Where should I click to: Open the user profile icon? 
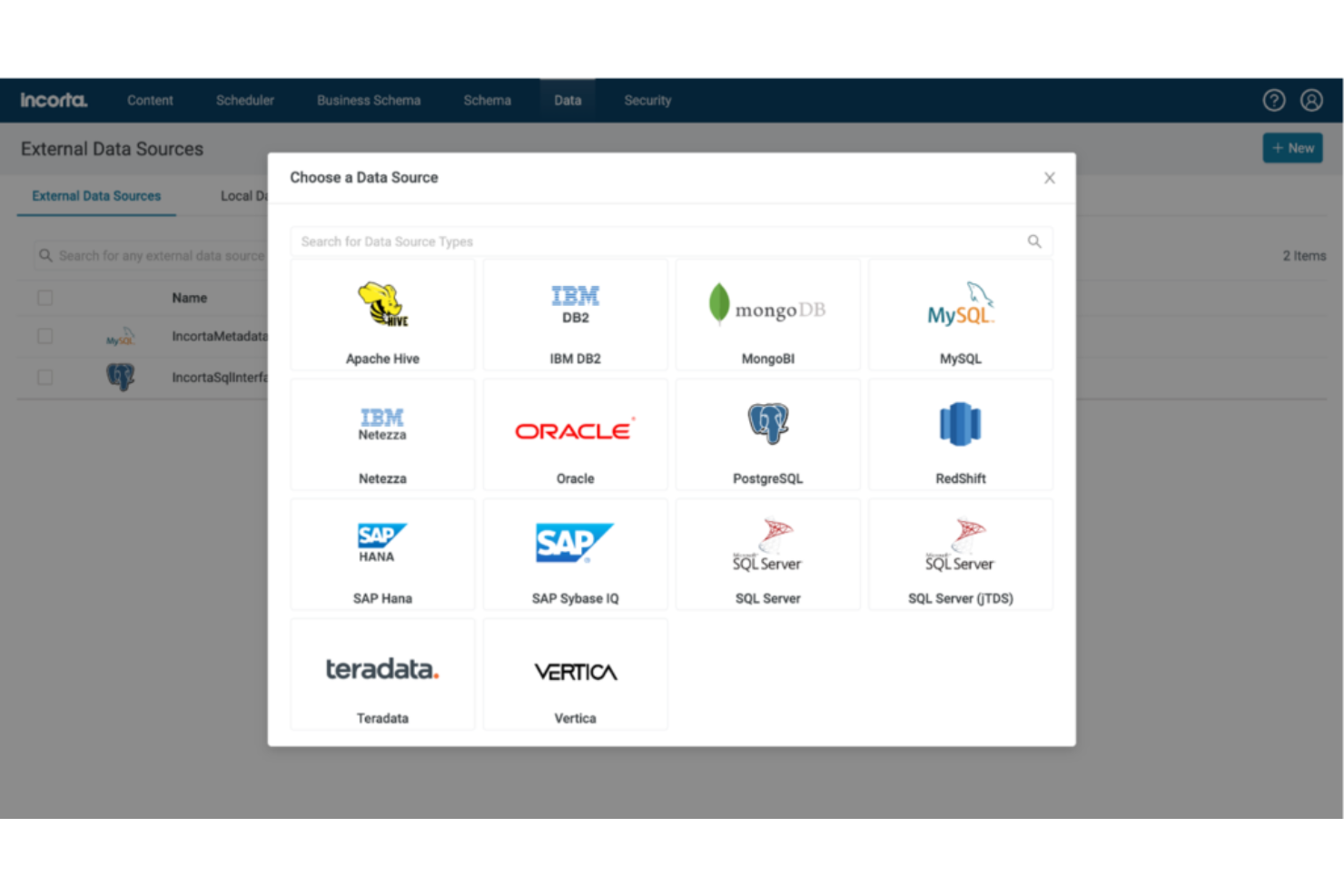point(1311,100)
